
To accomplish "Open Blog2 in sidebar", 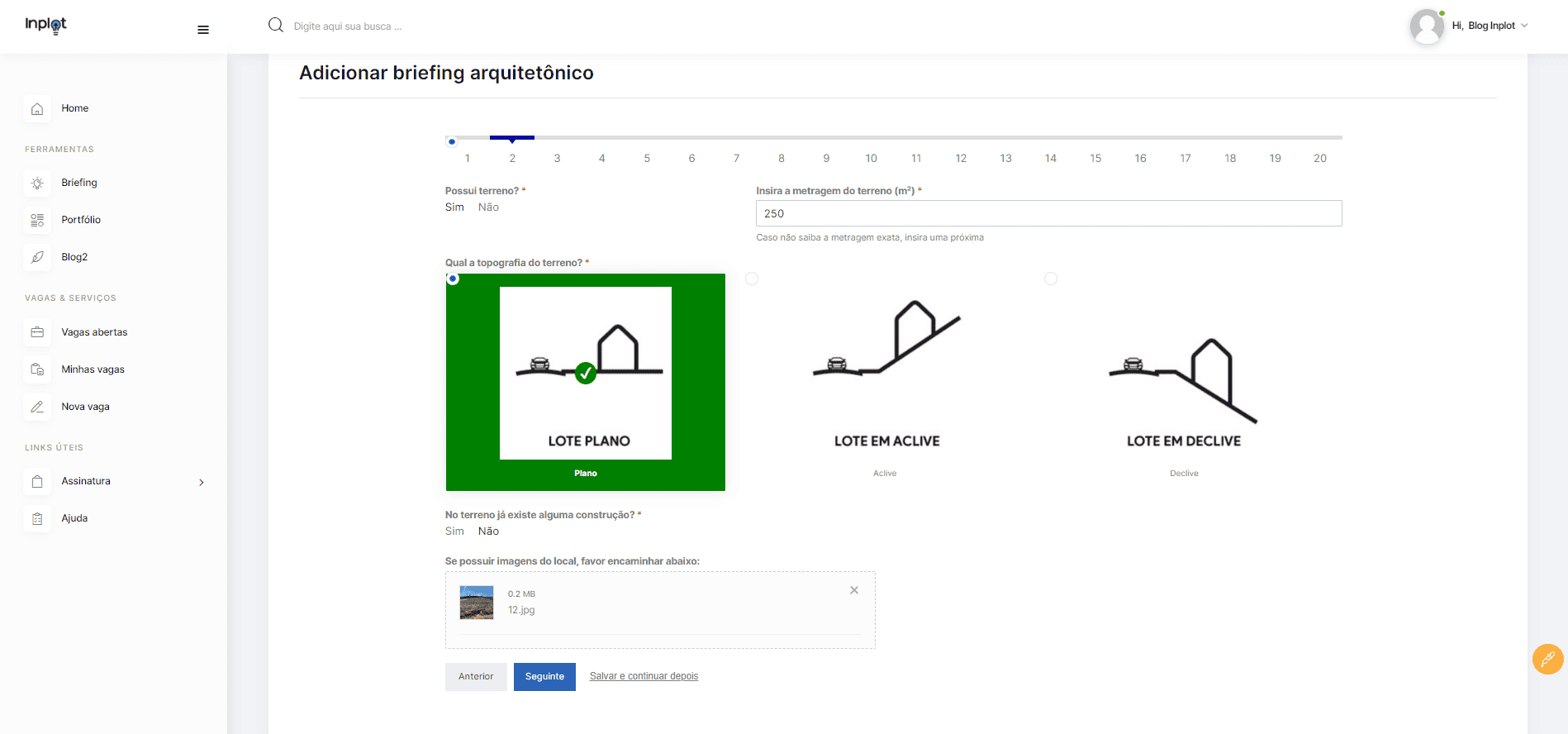I will [74, 257].
